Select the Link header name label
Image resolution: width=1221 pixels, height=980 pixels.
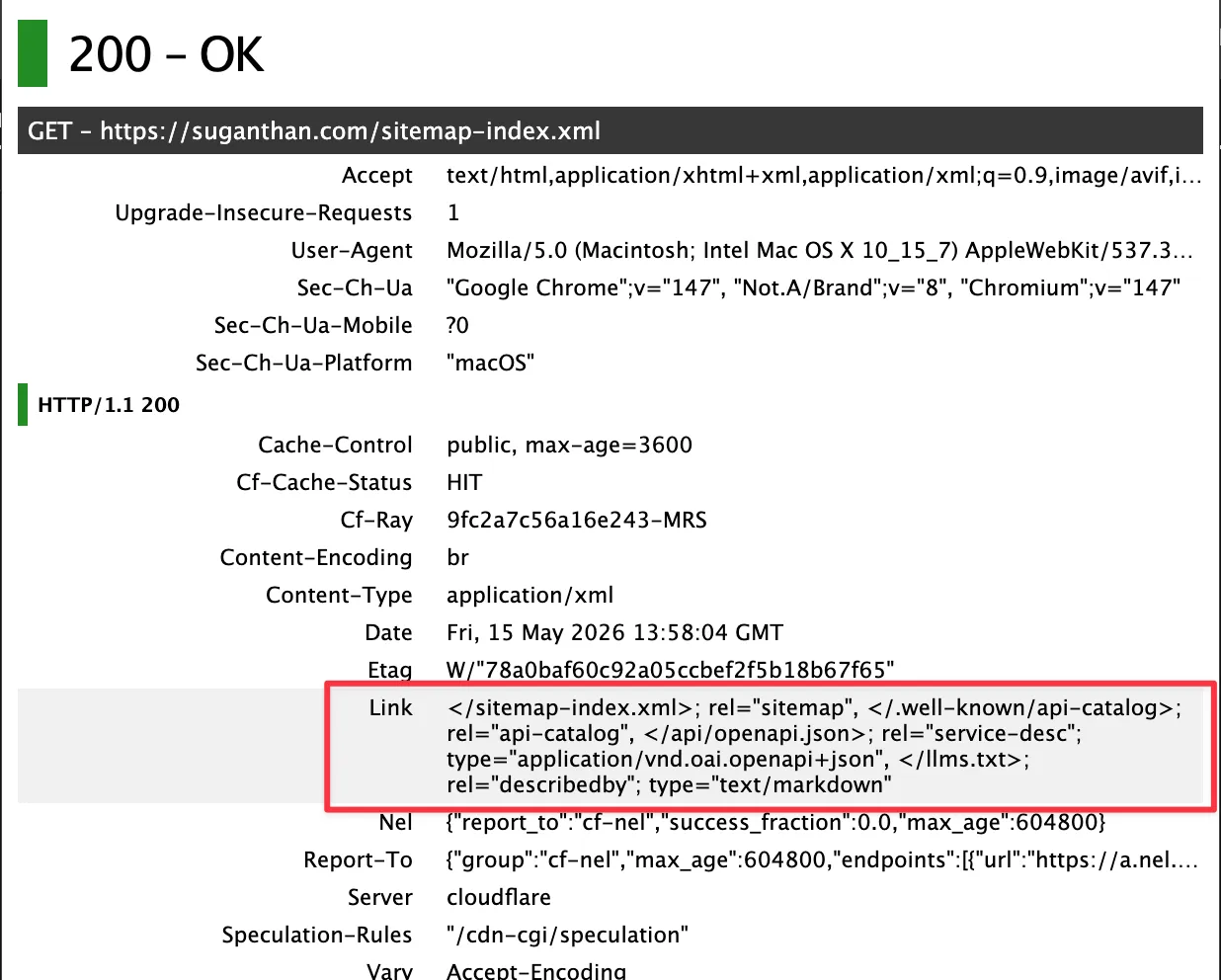click(390, 708)
